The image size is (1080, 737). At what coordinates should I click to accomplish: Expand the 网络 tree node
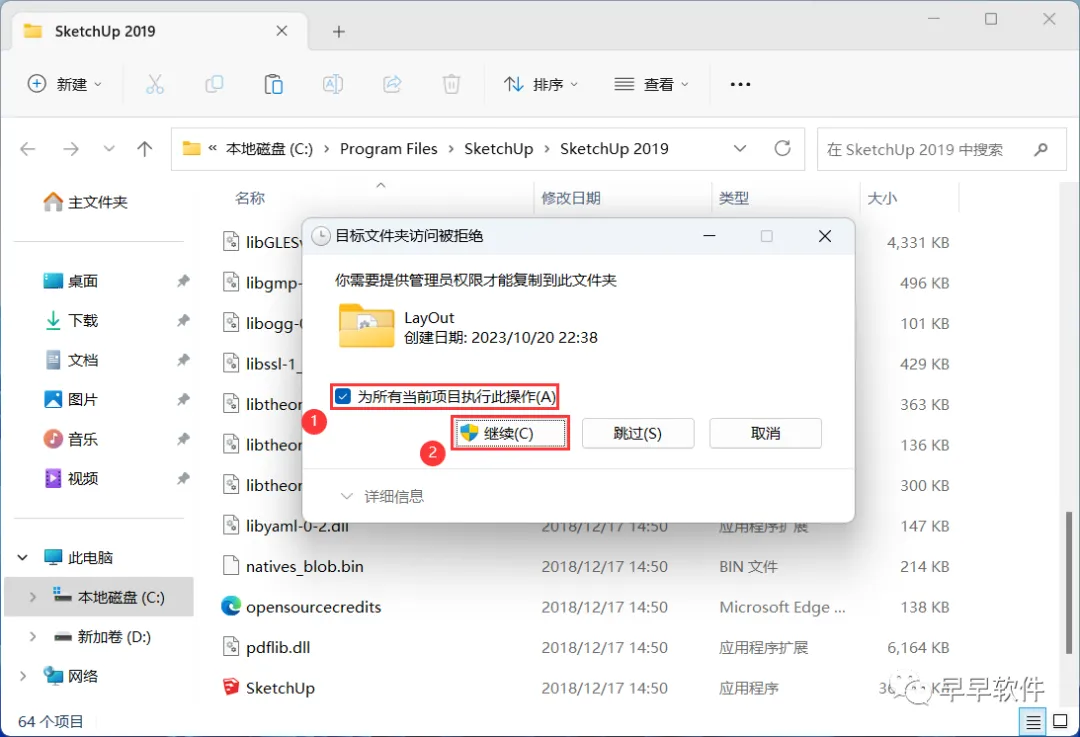(x=23, y=676)
